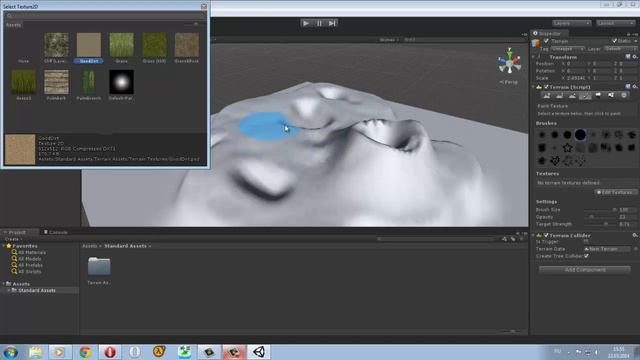Collapse the Transform component
Viewport: 640px width, 360px height.
[x=534, y=57]
